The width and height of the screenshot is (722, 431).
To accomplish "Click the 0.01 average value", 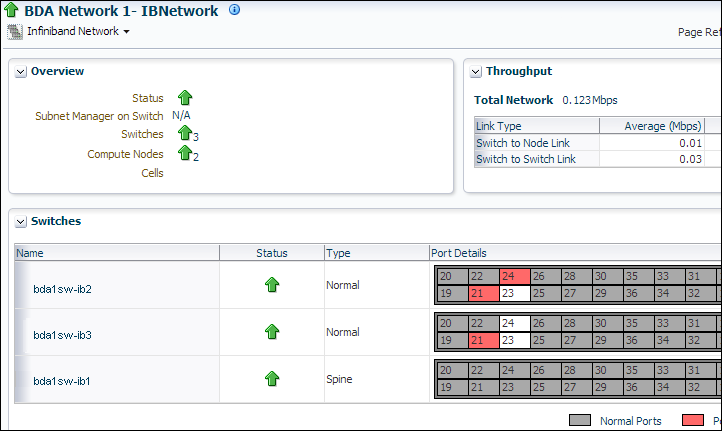I will 690,143.
